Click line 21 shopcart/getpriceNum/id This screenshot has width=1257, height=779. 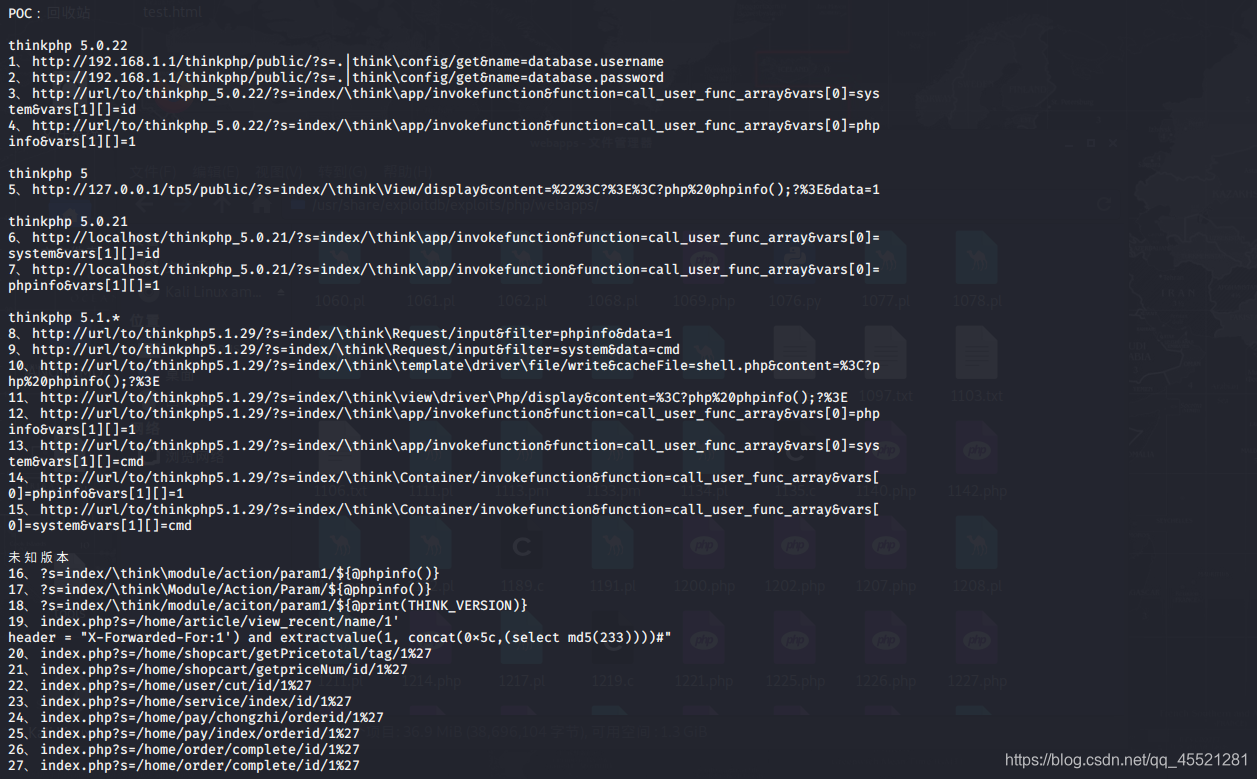point(208,669)
